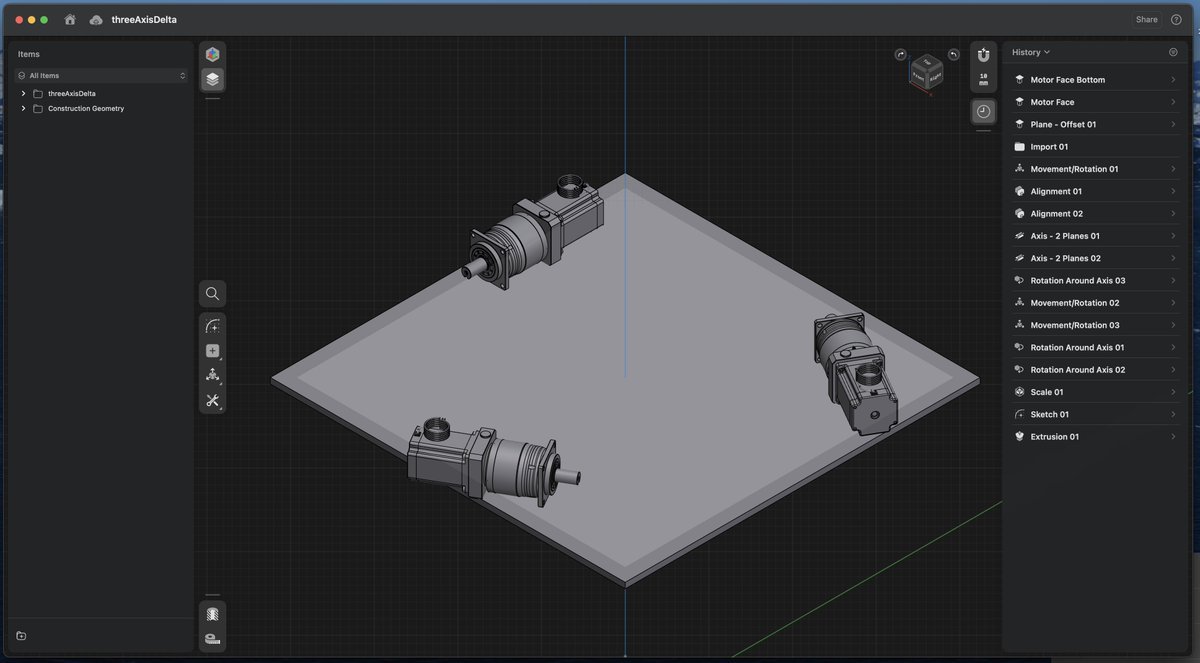Open the Visualization cube icon
The height and width of the screenshot is (663, 1200).
tap(212, 55)
